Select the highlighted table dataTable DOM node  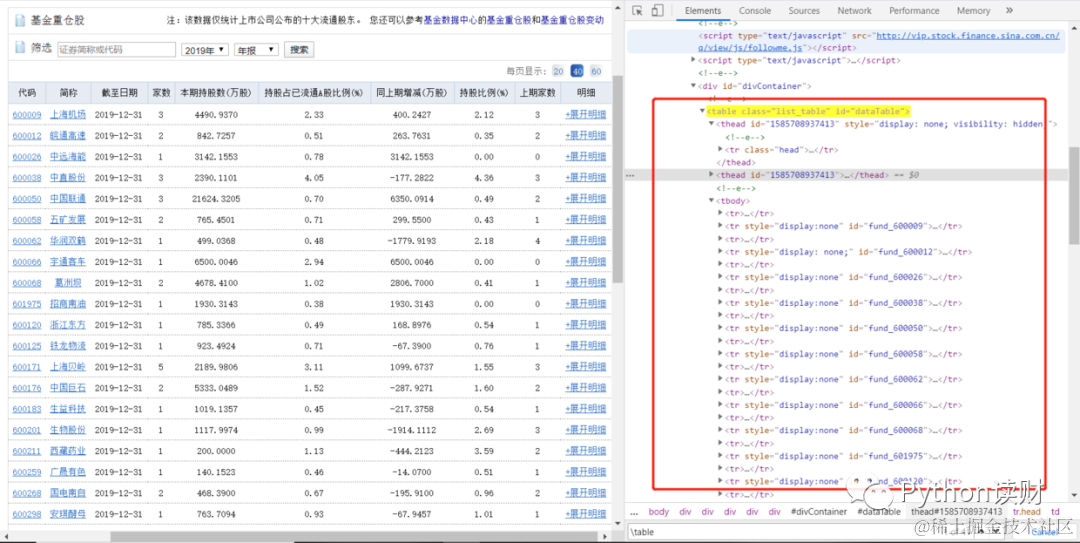click(x=809, y=111)
